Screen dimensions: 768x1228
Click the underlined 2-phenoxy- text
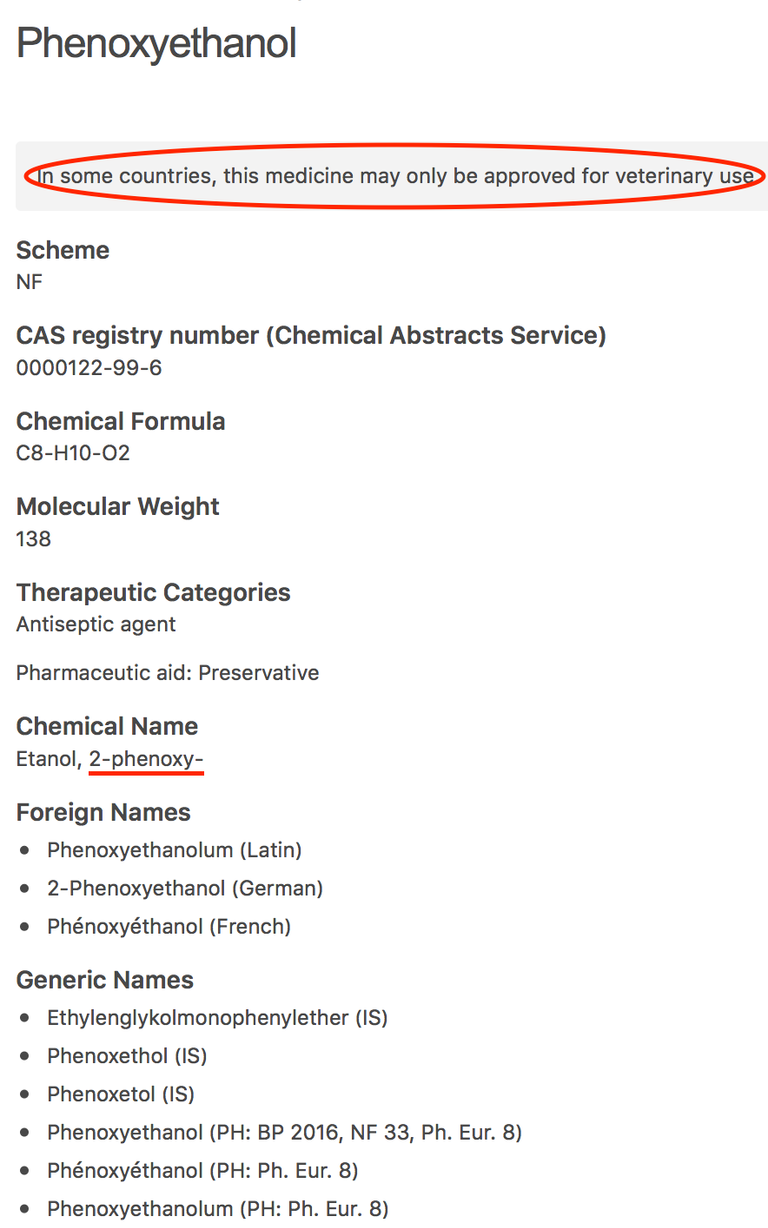point(146,760)
